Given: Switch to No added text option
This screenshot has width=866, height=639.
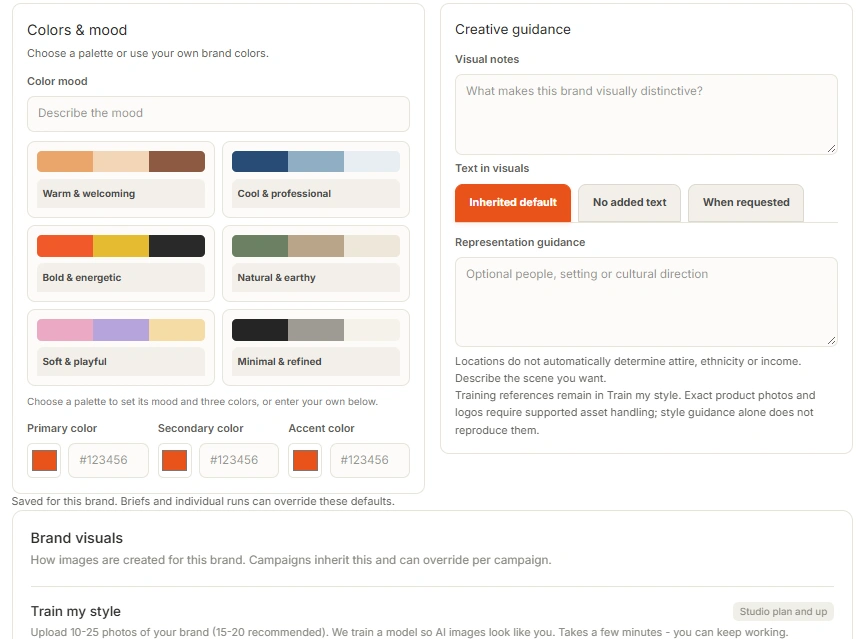Looking at the screenshot, I should pos(629,203).
